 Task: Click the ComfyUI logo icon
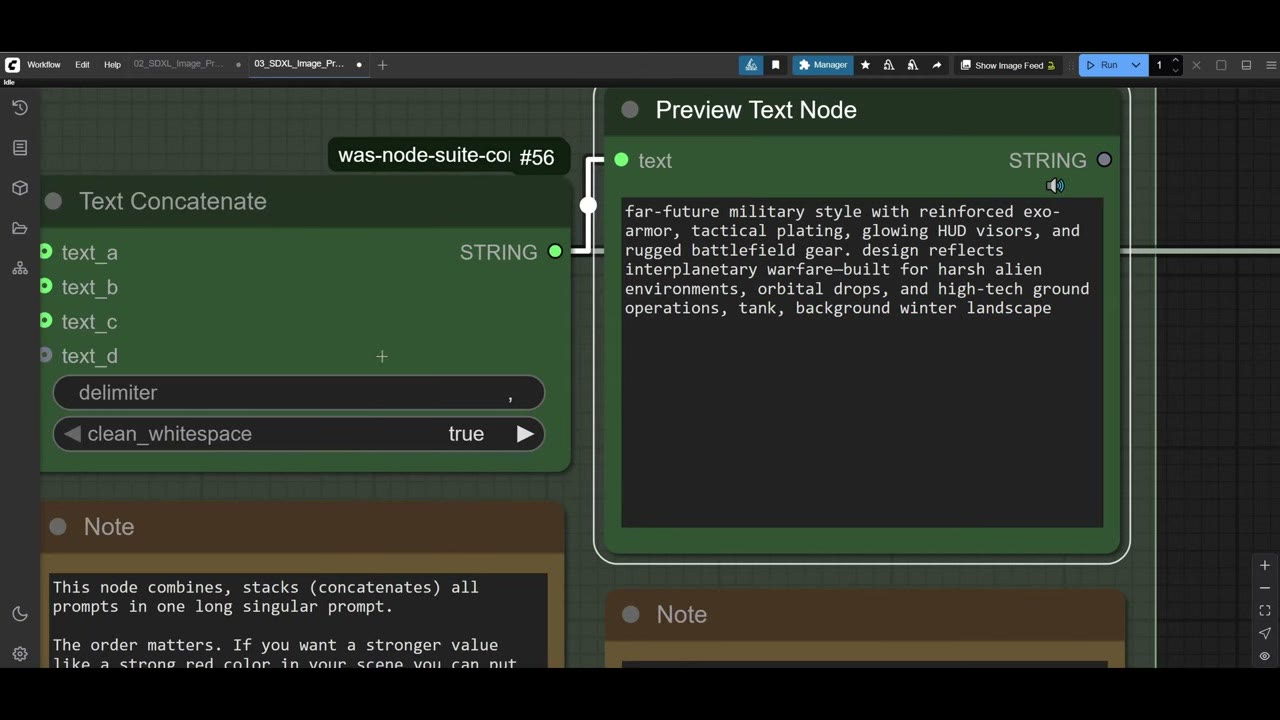click(x=12, y=65)
